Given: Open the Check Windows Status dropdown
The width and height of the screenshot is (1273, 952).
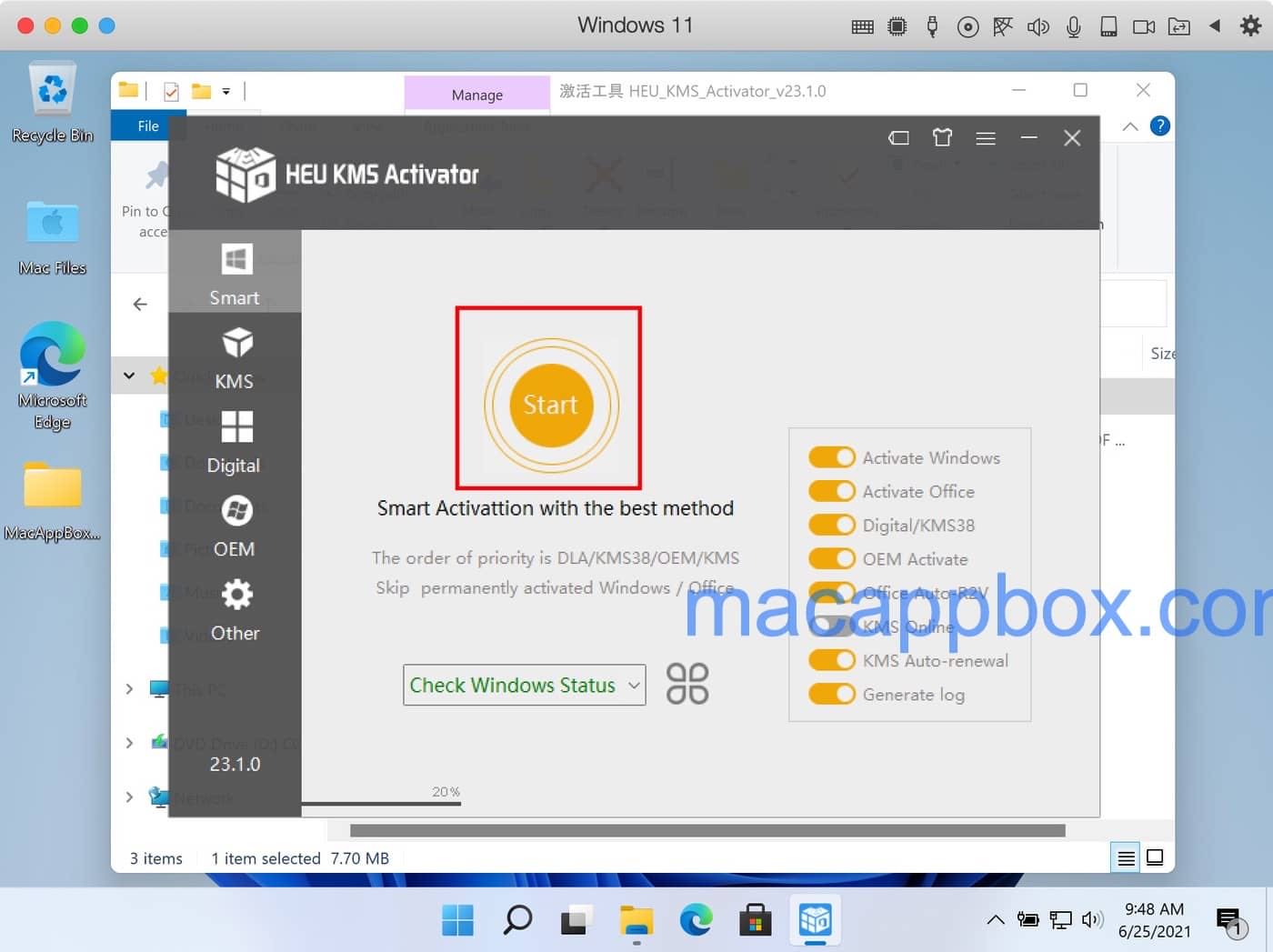Looking at the screenshot, I should click(525, 685).
